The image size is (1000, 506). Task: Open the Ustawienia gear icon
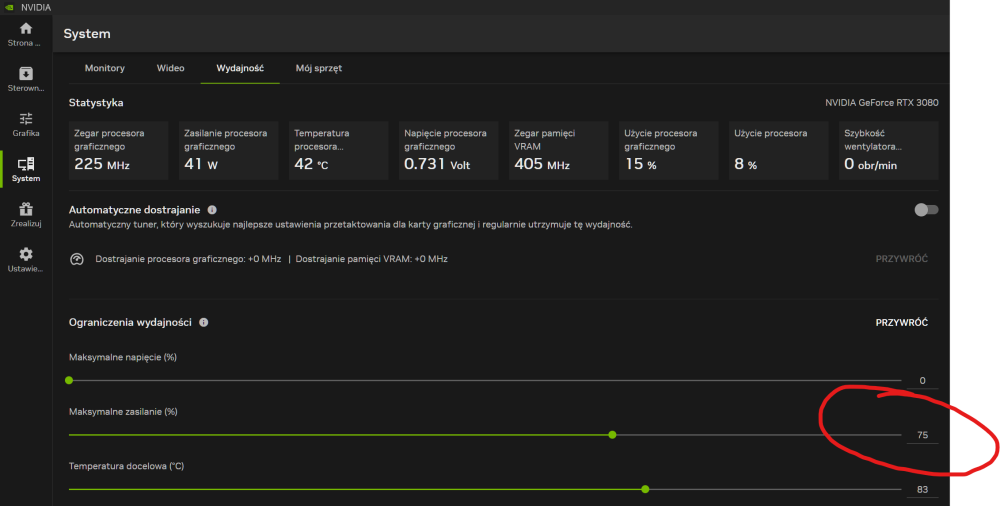point(26,255)
